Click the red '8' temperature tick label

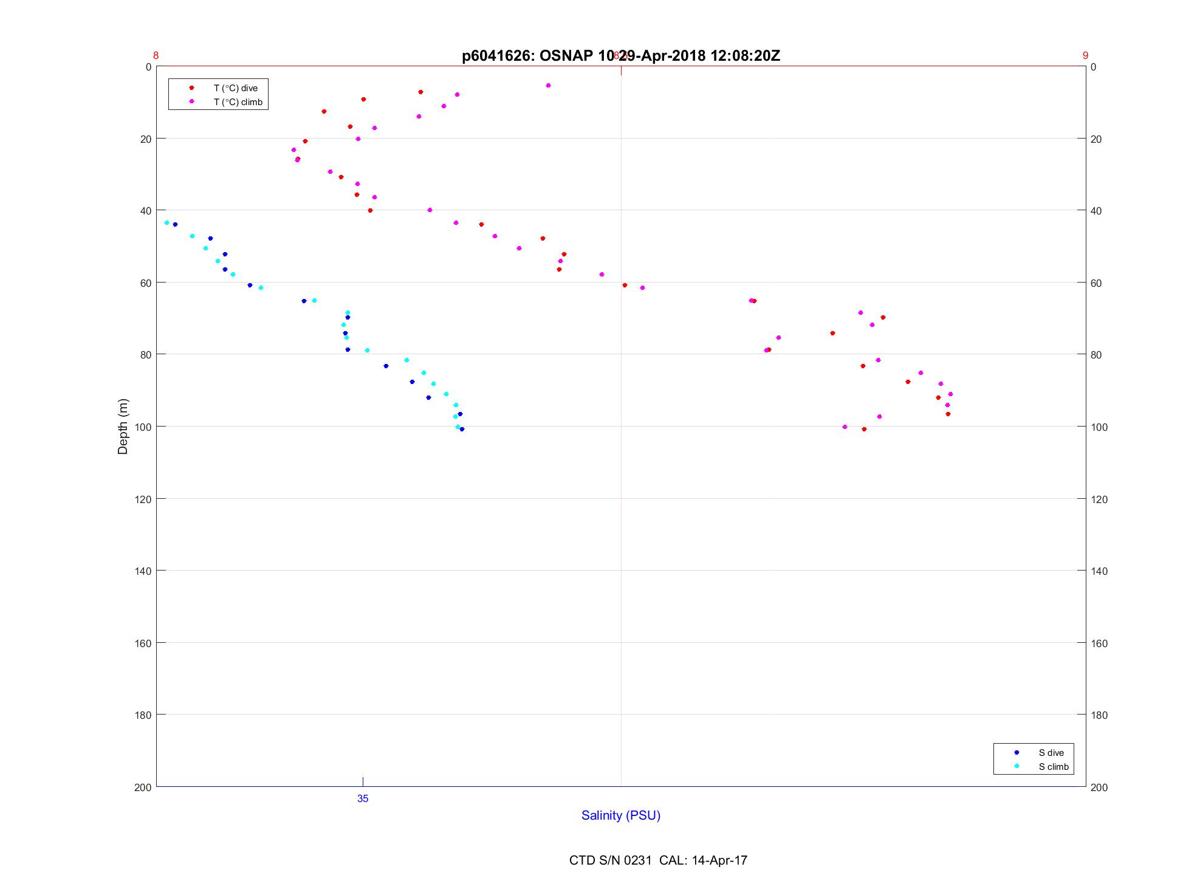tap(156, 56)
